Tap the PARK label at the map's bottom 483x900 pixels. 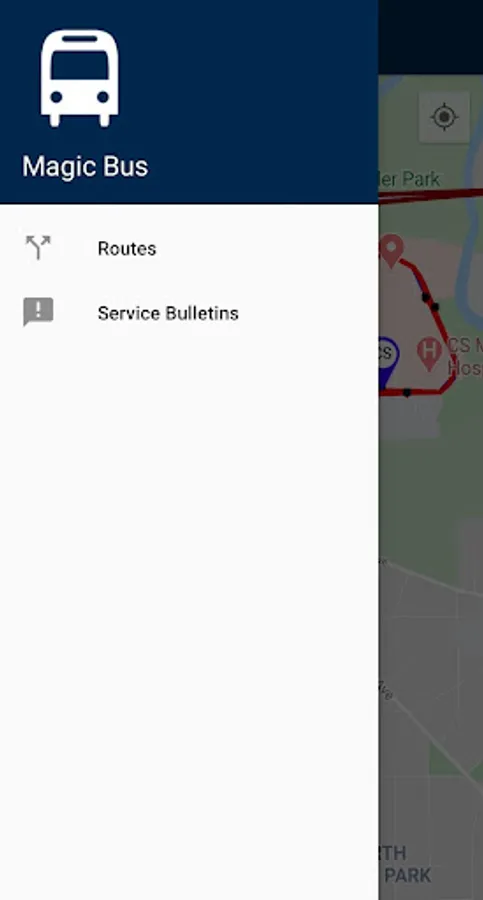coord(407,875)
